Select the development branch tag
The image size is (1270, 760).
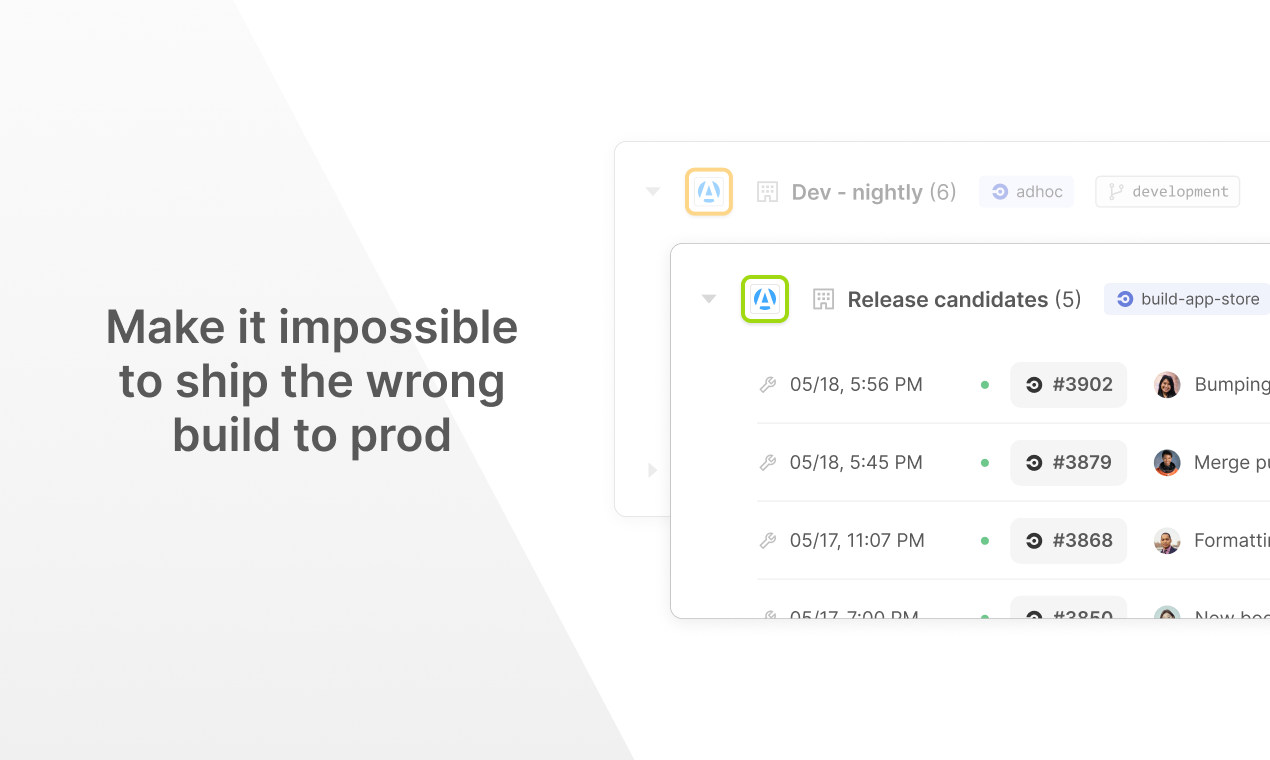(1168, 192)
